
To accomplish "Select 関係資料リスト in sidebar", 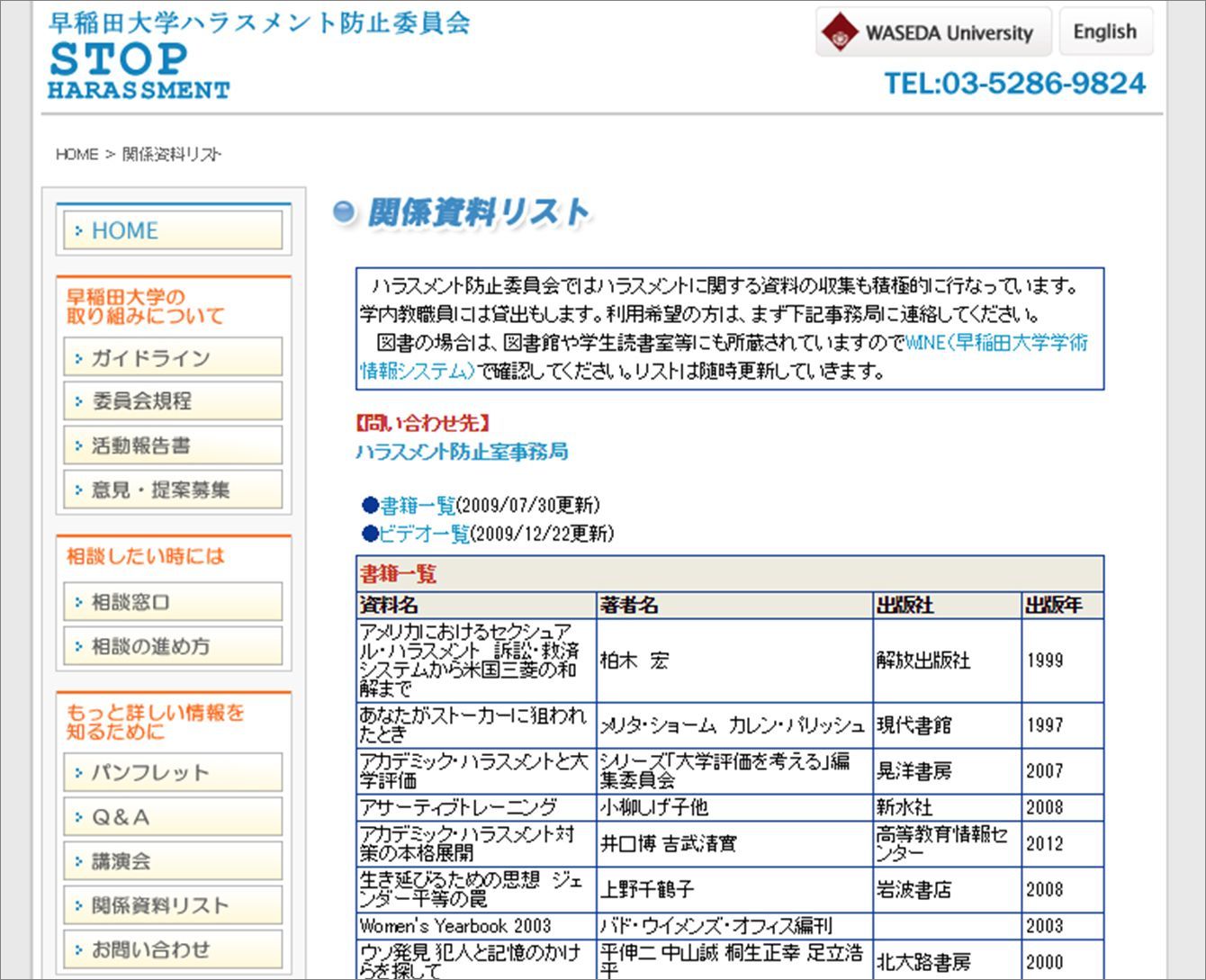I will (x=173, y=905).
